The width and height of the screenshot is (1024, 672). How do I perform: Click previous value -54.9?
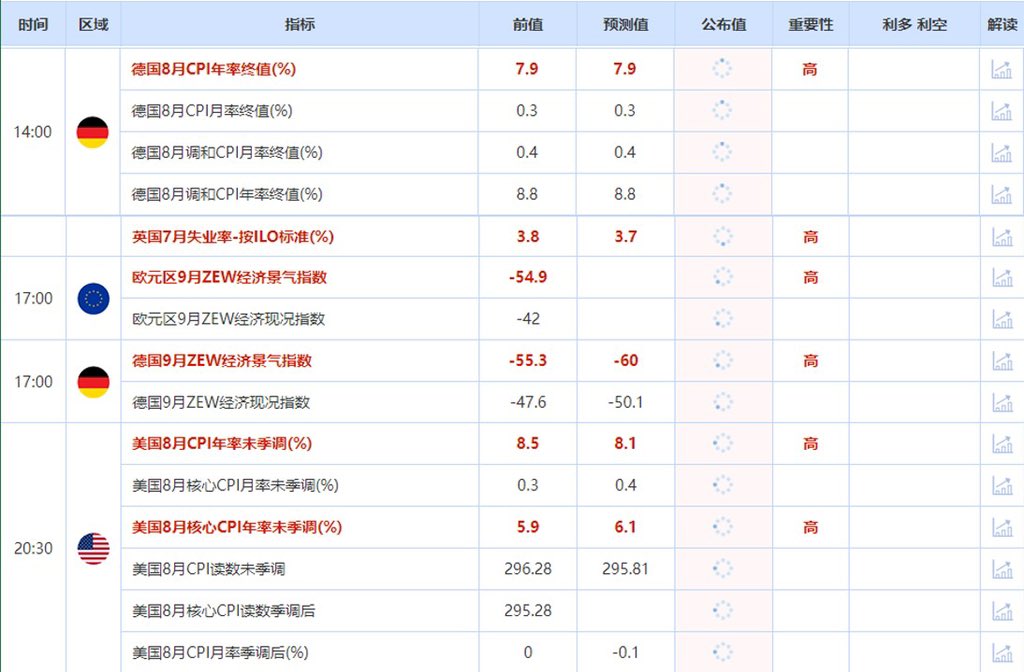click(x=528, y=277)
